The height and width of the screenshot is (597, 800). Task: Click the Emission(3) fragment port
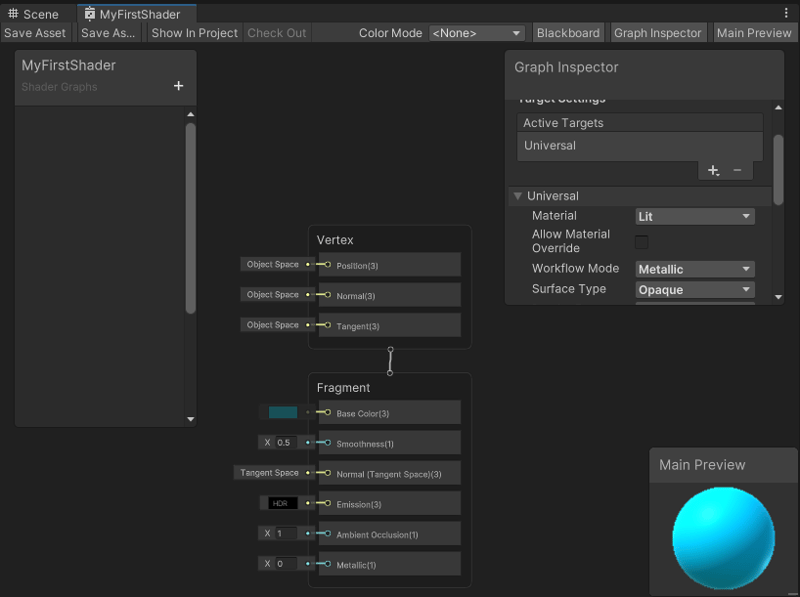pos(325,503)
